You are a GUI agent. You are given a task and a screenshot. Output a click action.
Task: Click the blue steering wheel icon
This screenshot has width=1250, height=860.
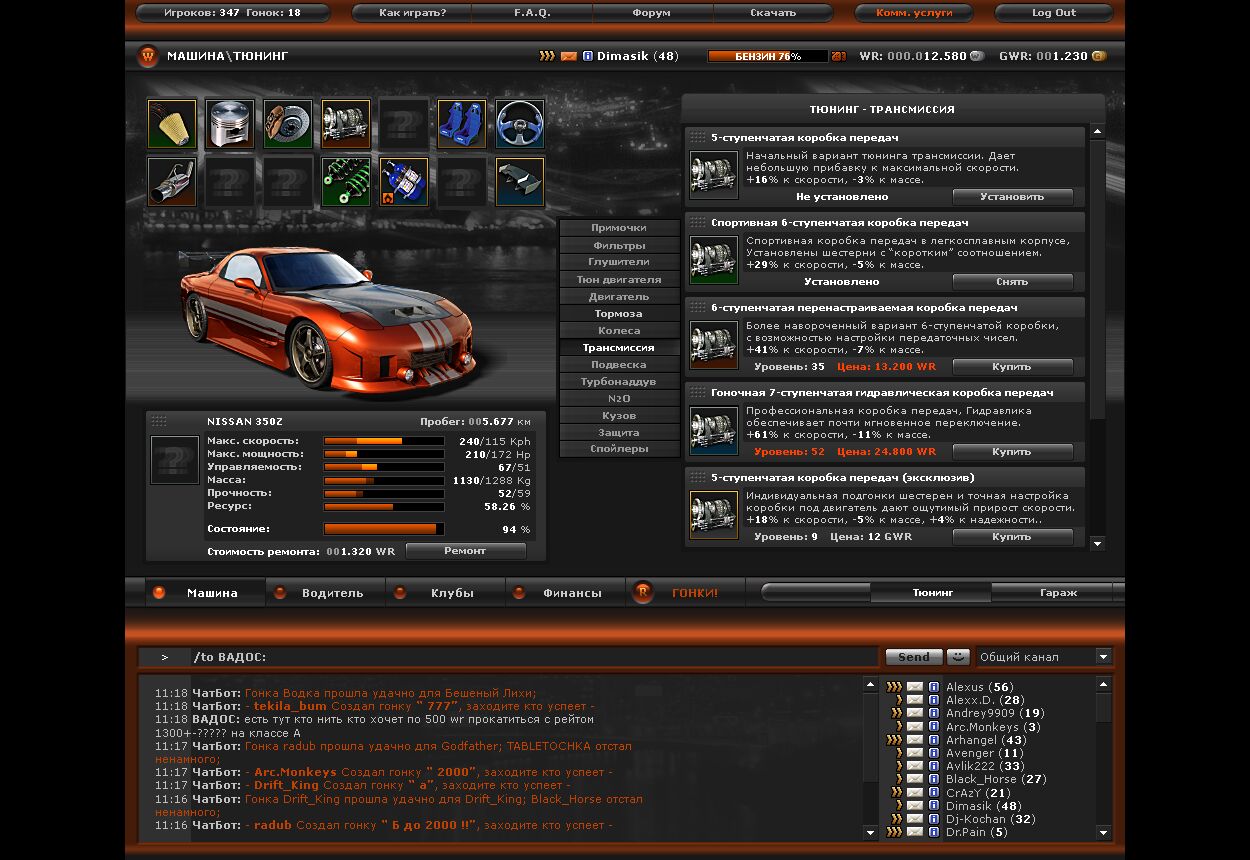tap(520, 124)
